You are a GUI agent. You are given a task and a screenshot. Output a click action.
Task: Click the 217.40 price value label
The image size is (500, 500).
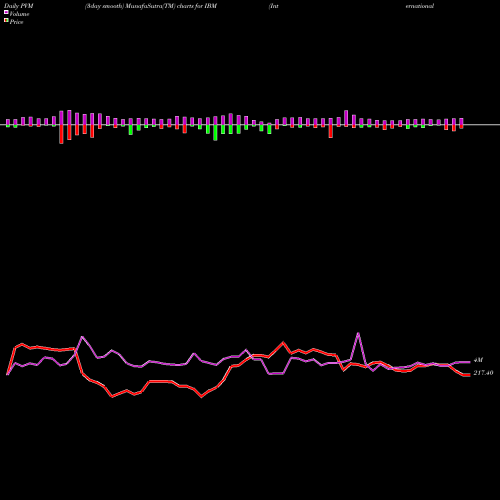(x=483, y=373)
